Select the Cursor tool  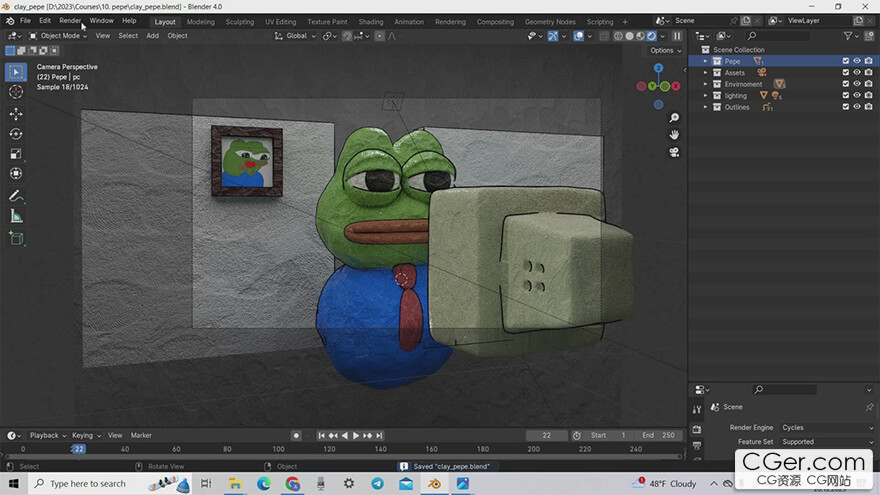coord(16,92)
